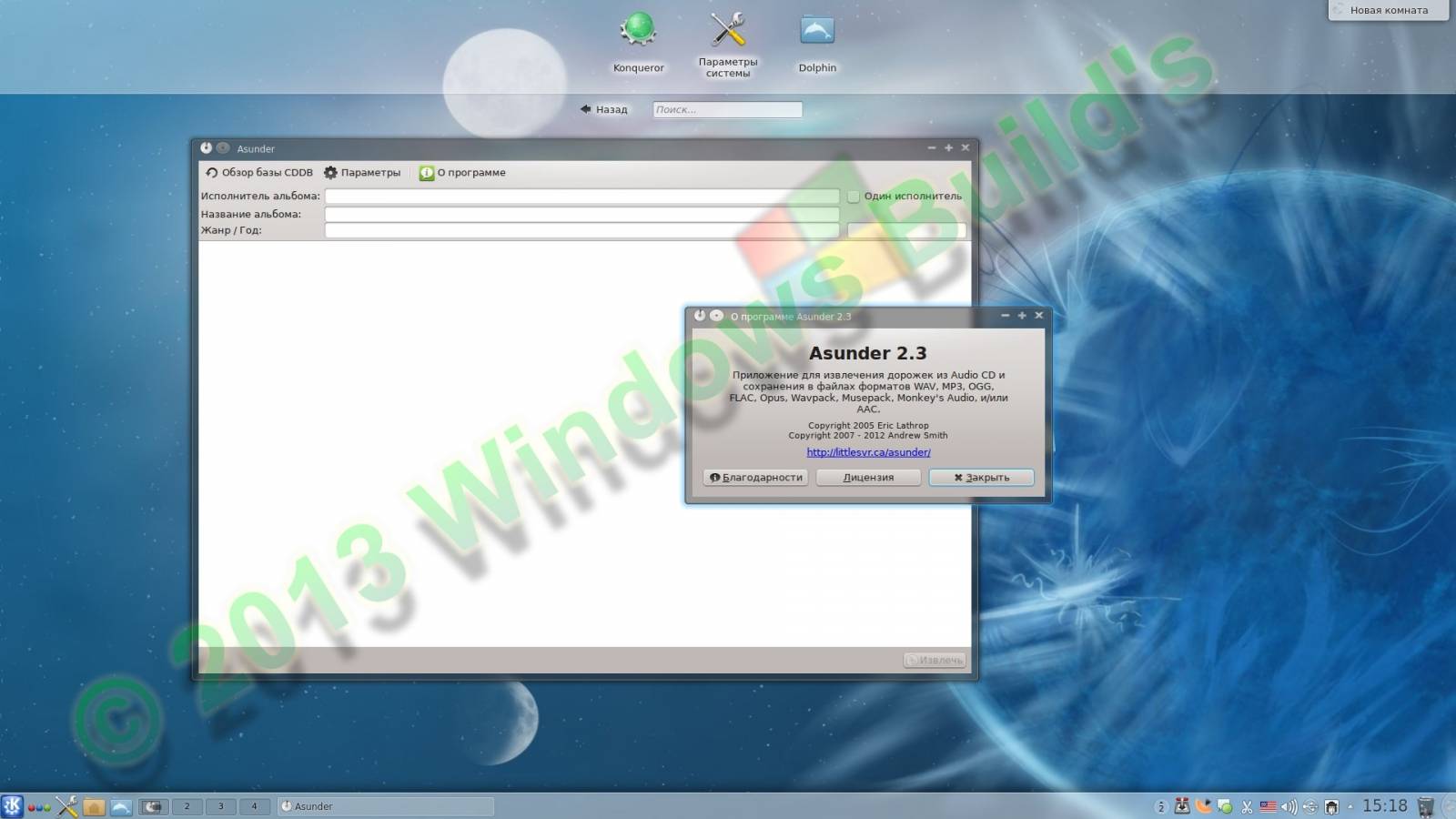Image resolution: width=1456 pixels, height=819 pixels.
Task: Open the volume speaker tray icon
Action: click(1289, 806)
